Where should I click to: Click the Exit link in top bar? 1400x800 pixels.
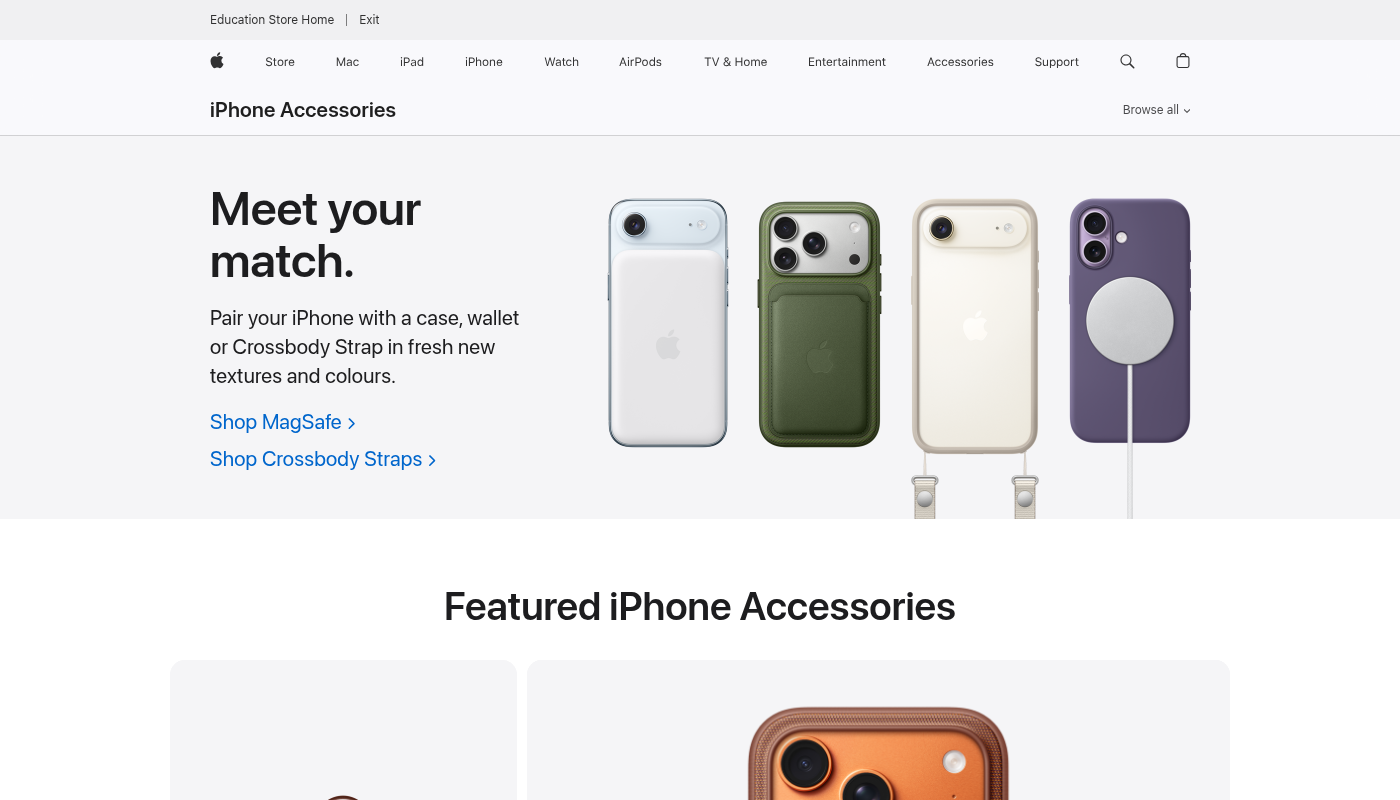tap(370, 20)
